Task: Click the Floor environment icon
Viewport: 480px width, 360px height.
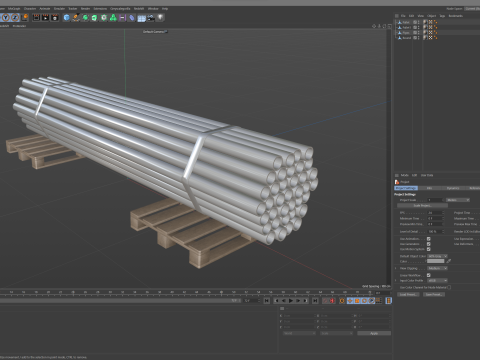Action: [141, 18]
